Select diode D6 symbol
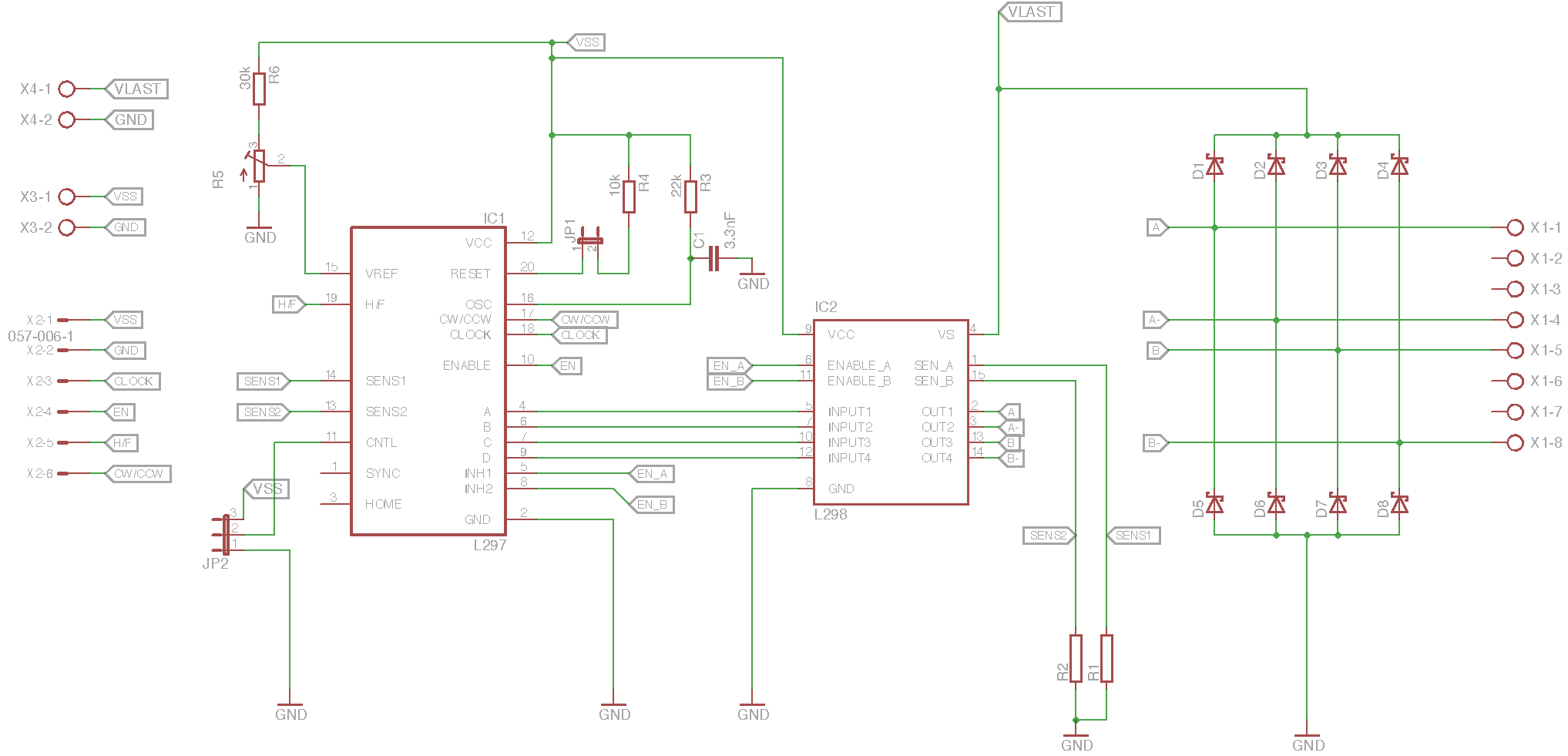 click(1276, 504)
